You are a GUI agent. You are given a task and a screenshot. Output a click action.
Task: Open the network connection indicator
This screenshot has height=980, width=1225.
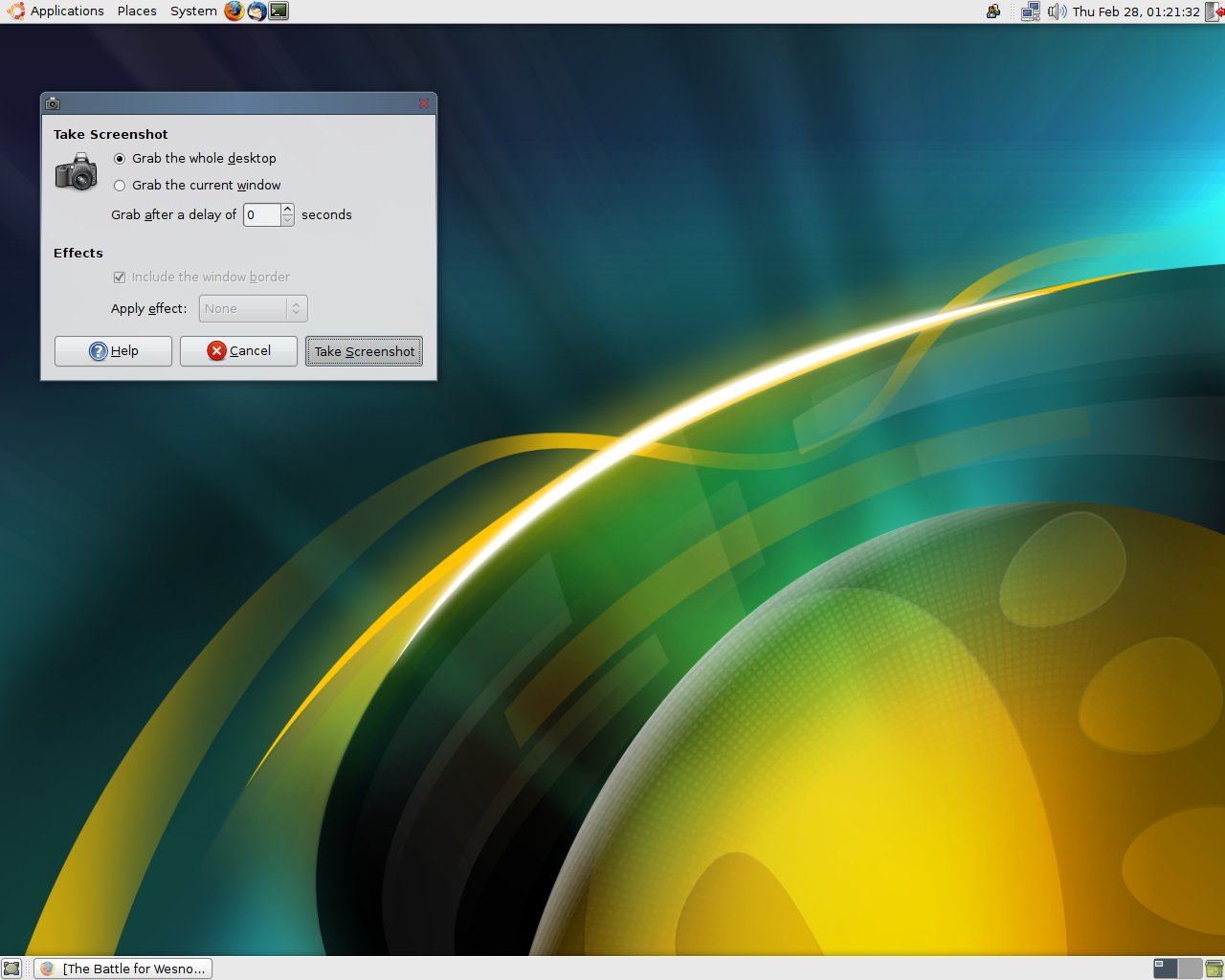coord(1031,11)
